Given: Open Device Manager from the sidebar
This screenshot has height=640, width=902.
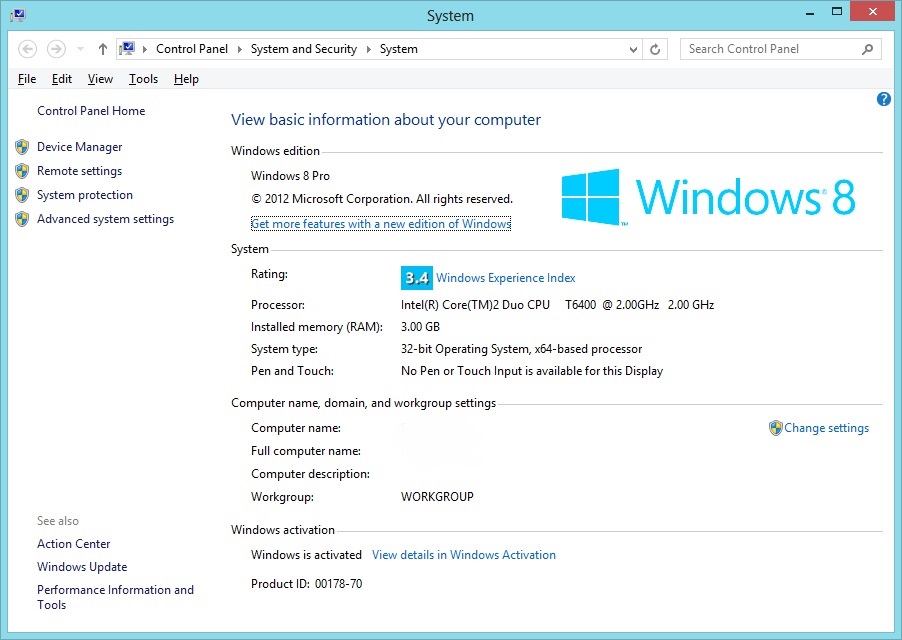Looking at the screenshot, I should pos(79,146).
